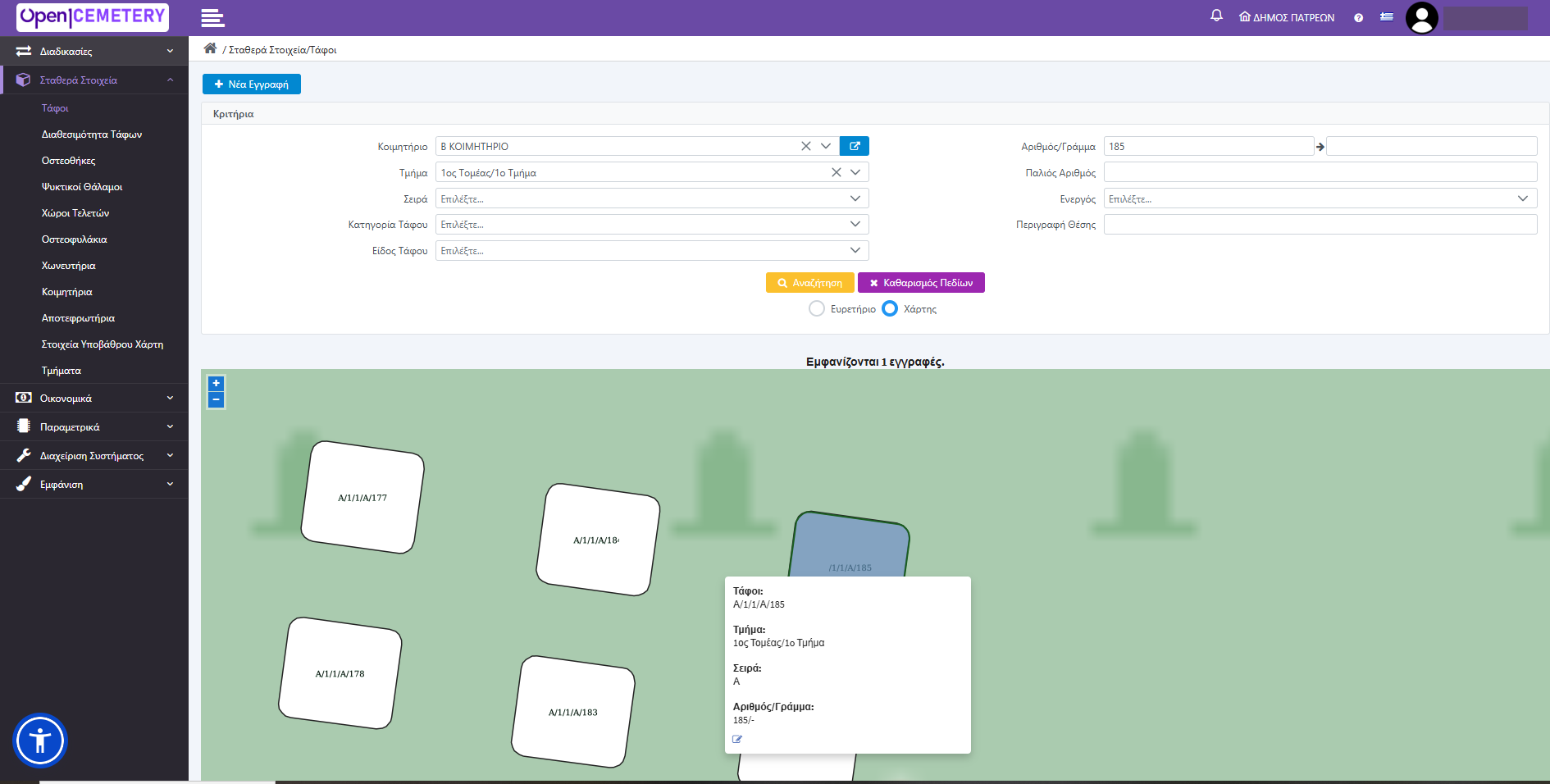1550x784 pixels.
Task: Click the Αναζήτηση search button
Action: pos(810,282)
